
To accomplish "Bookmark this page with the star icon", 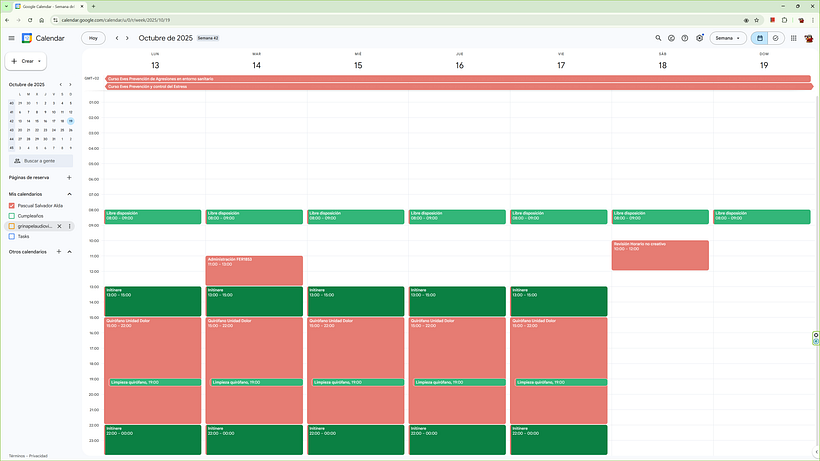I will (759, 20).
